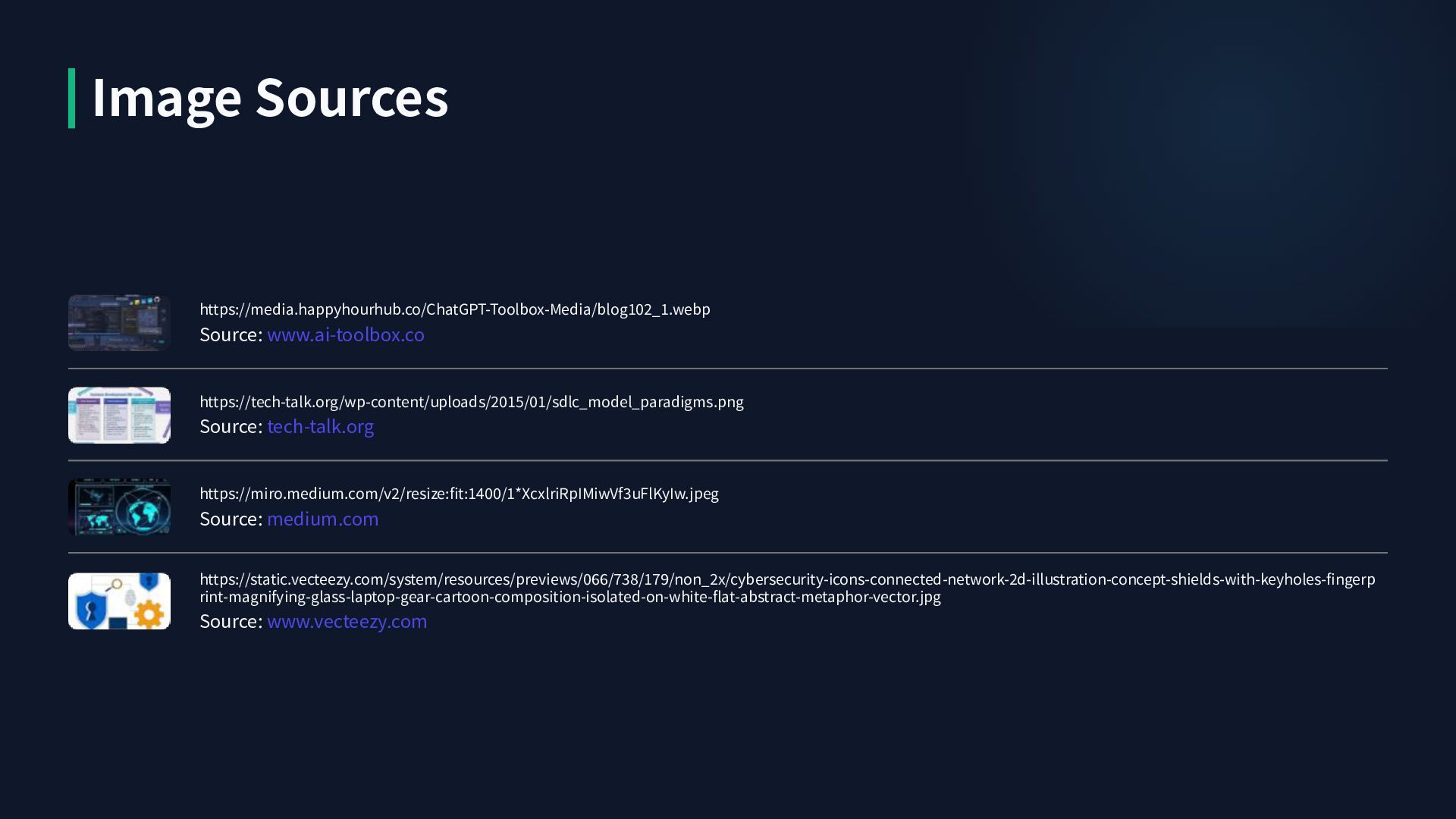Click the globe world-map dashboard thumbnail
This screenshot has height=819, width=1456.
pyautogui.click(x=119, y=507)
